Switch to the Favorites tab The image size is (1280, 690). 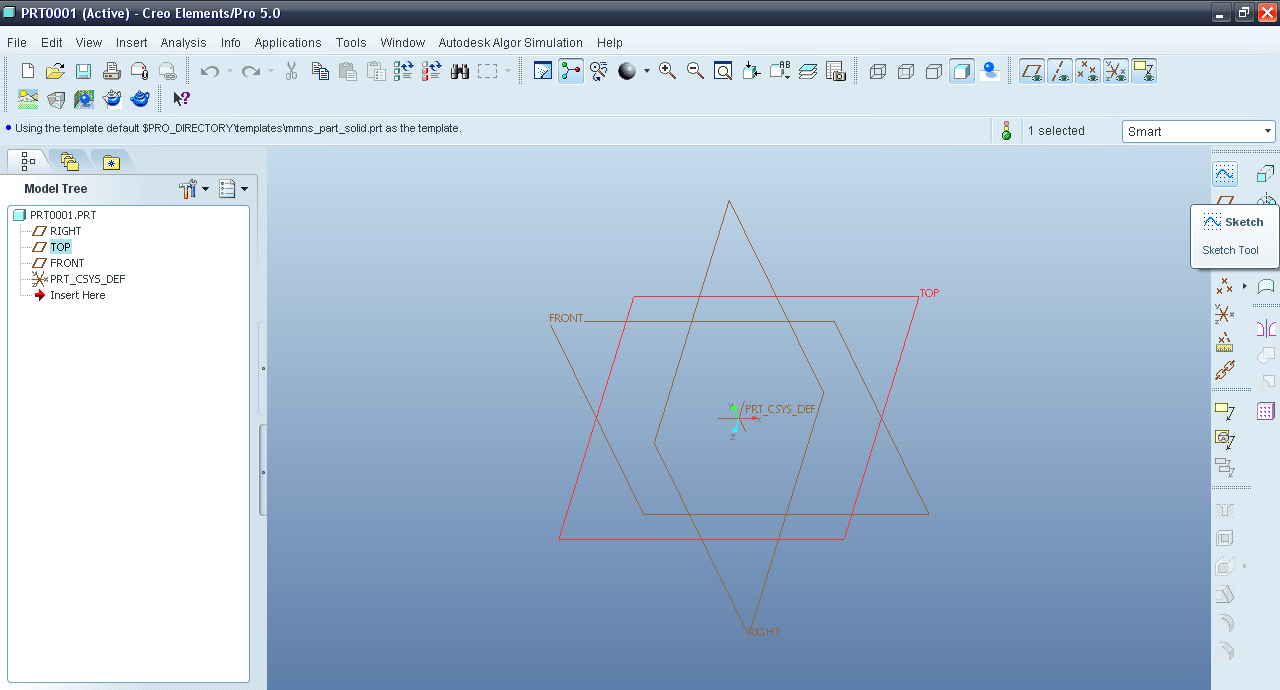pyautogui.click(x=111, y=161)
